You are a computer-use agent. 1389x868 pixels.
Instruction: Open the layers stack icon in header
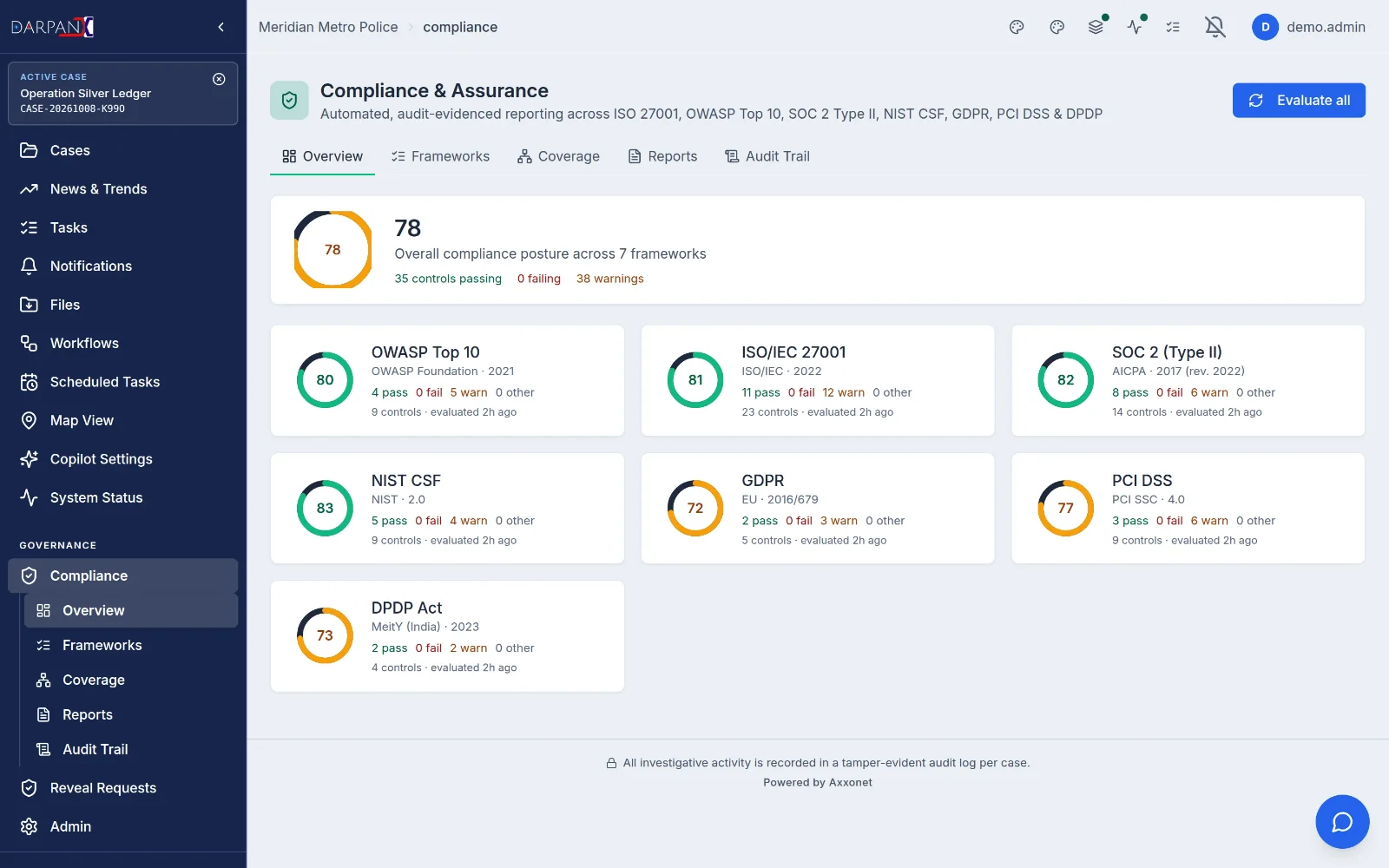tap(1096, 27)
